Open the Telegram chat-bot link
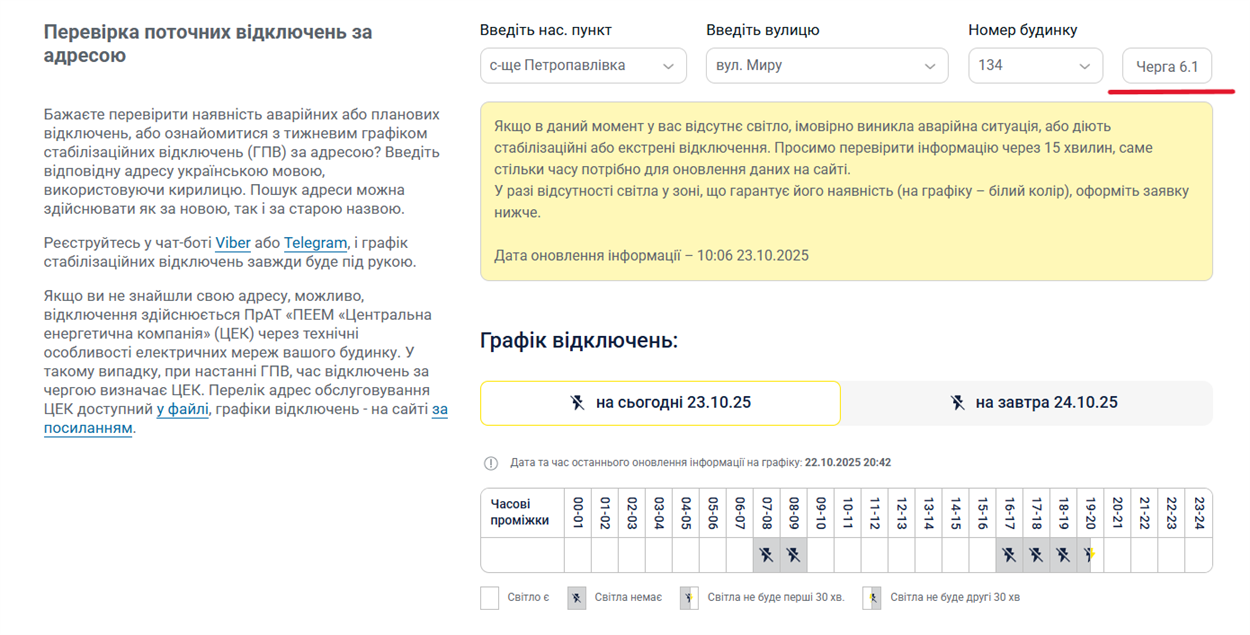 click(315, 243)
